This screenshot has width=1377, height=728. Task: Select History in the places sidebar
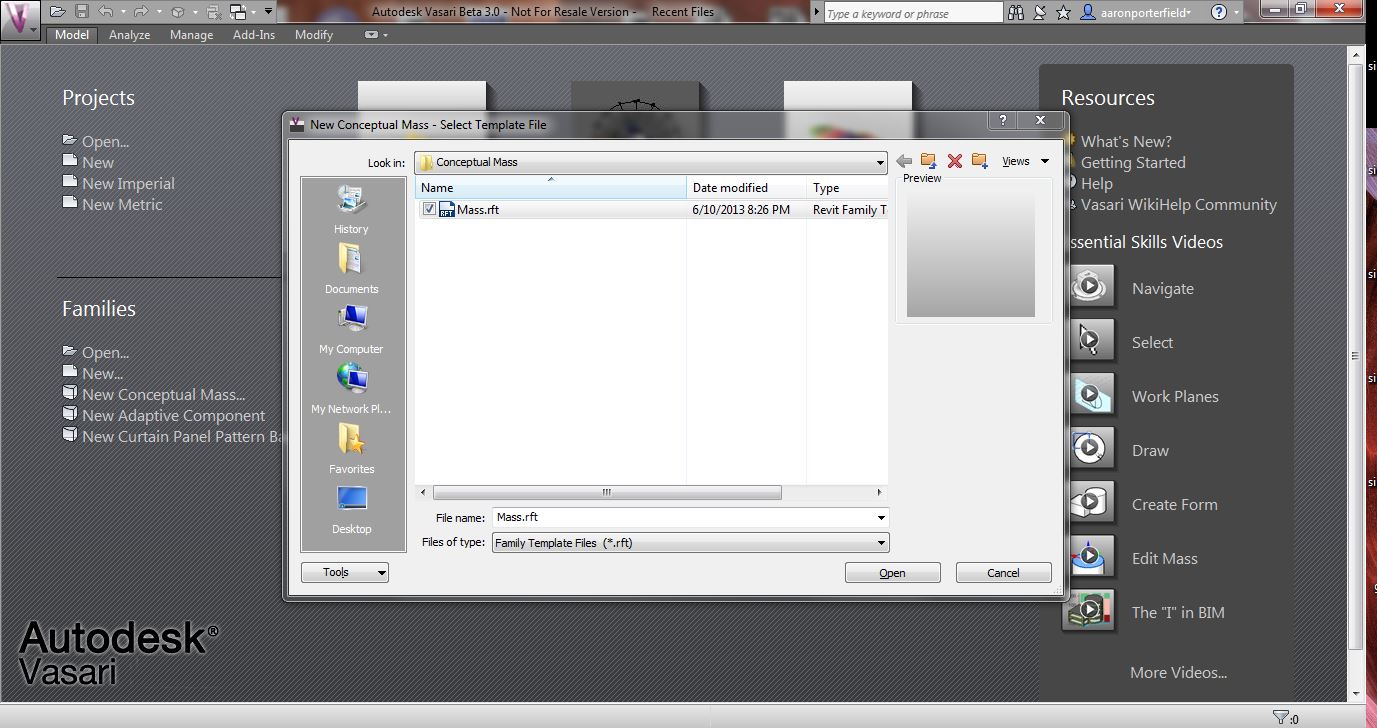[x=352, y=210]
